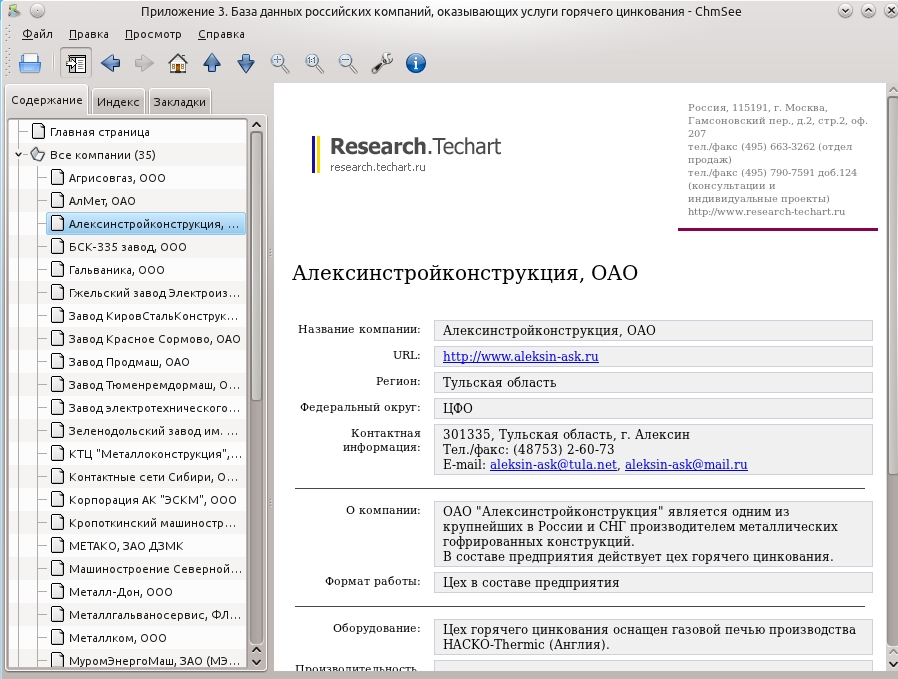The image size is (898, 679).
Task: Select КТЦ "Металлоконструкция" entry
Action: click(155, 454)
